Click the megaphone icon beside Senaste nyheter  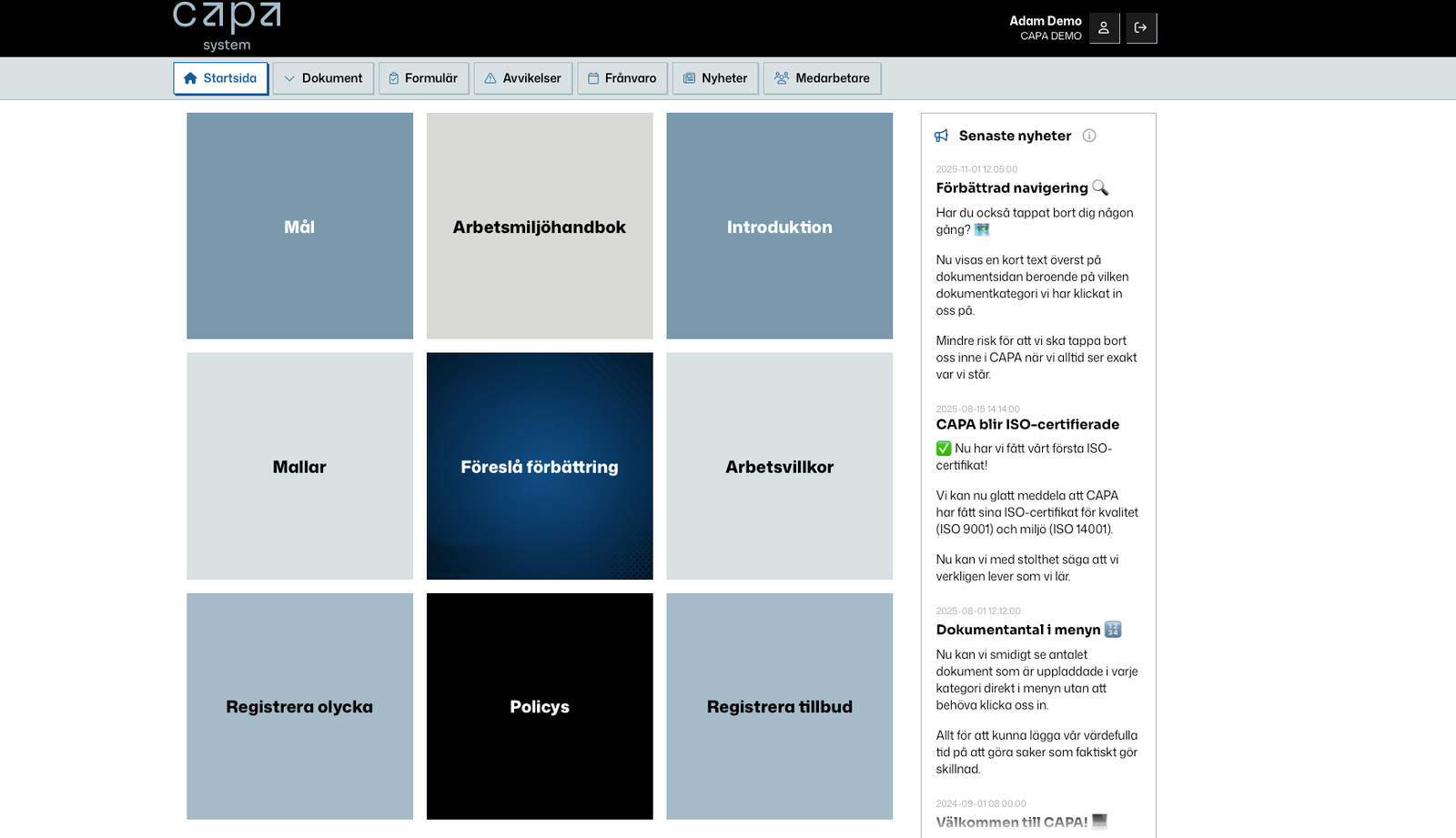[x=940, y=135]
